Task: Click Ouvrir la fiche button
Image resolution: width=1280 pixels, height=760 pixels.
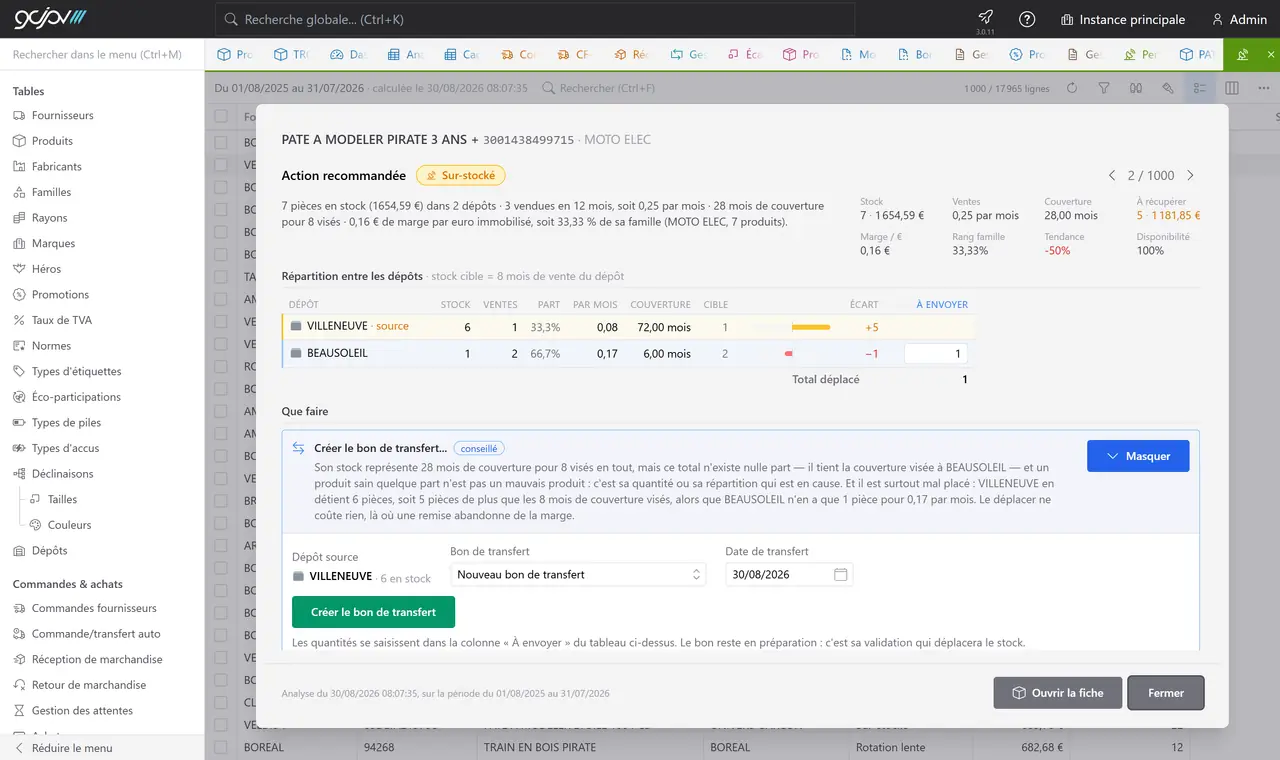Action: (x=1057, y=693)
